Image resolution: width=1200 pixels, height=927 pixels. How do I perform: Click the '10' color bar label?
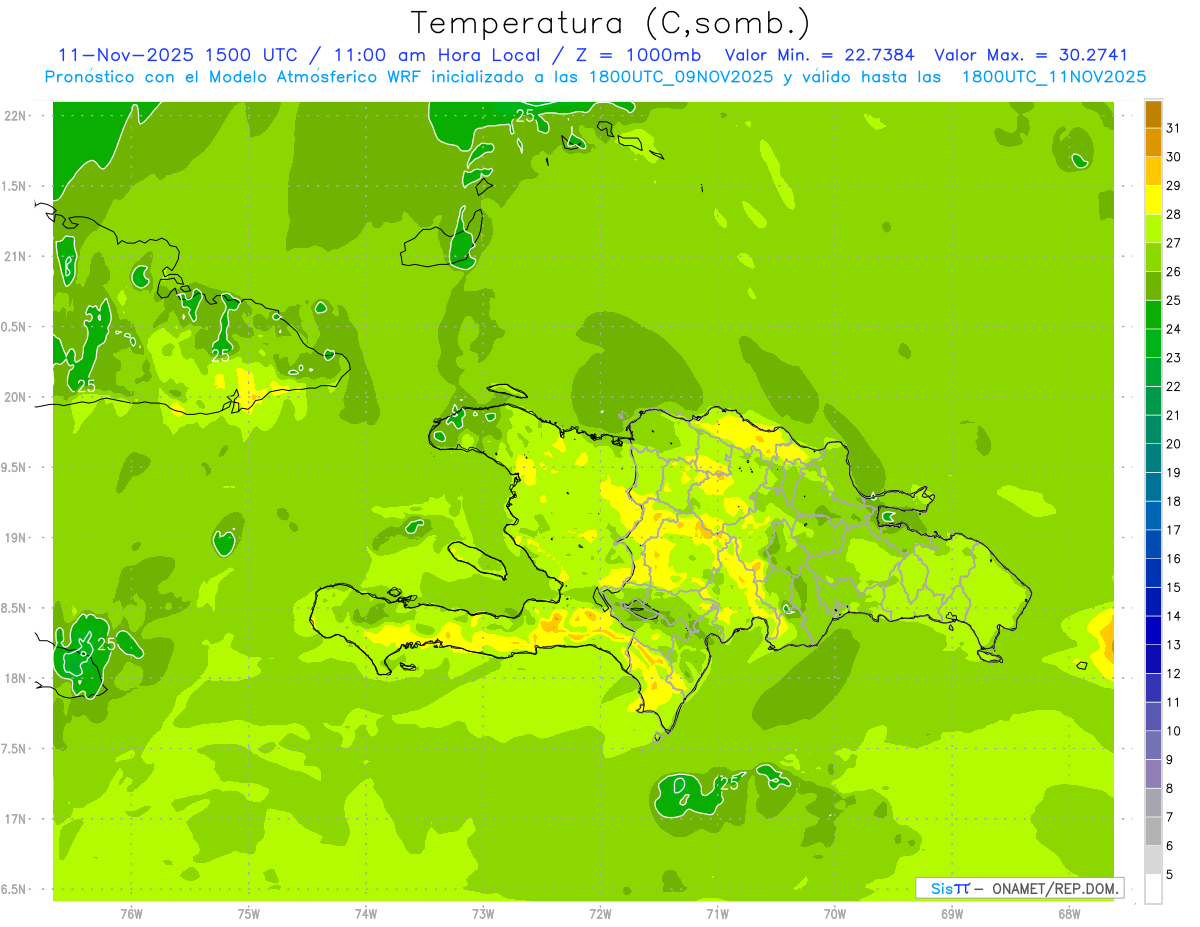click(x=1174, y=731)
